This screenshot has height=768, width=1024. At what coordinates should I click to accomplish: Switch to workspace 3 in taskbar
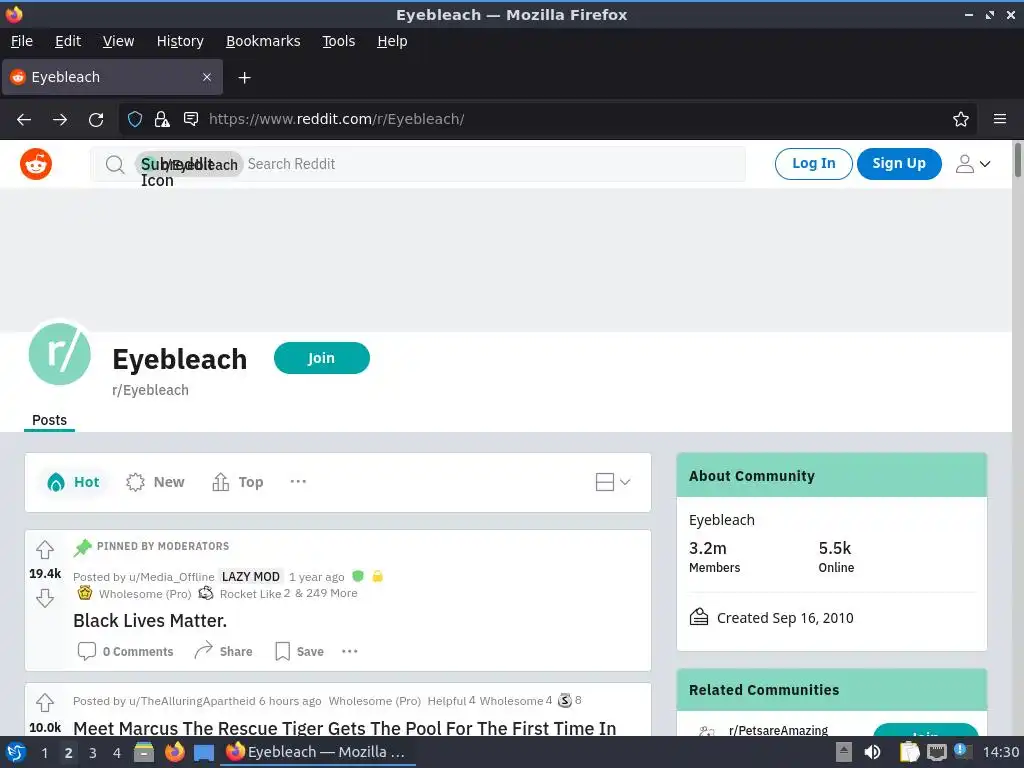[x=93, y=753]
